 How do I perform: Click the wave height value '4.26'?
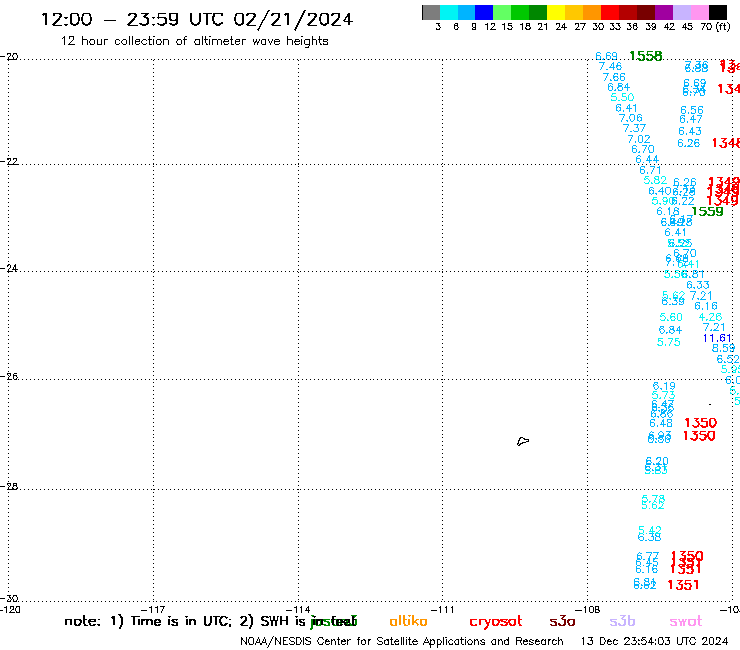coord(710,317)
